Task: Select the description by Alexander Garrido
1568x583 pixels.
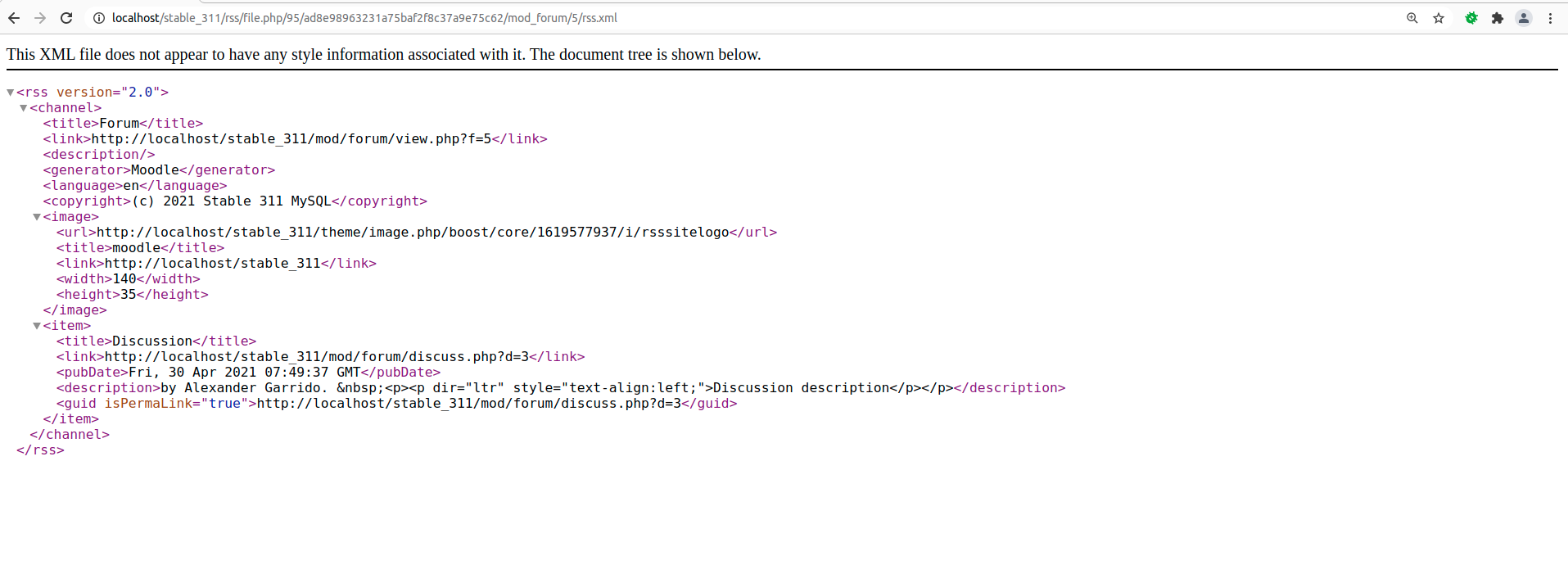Action: pyautogui.click(x=557, y=388)
